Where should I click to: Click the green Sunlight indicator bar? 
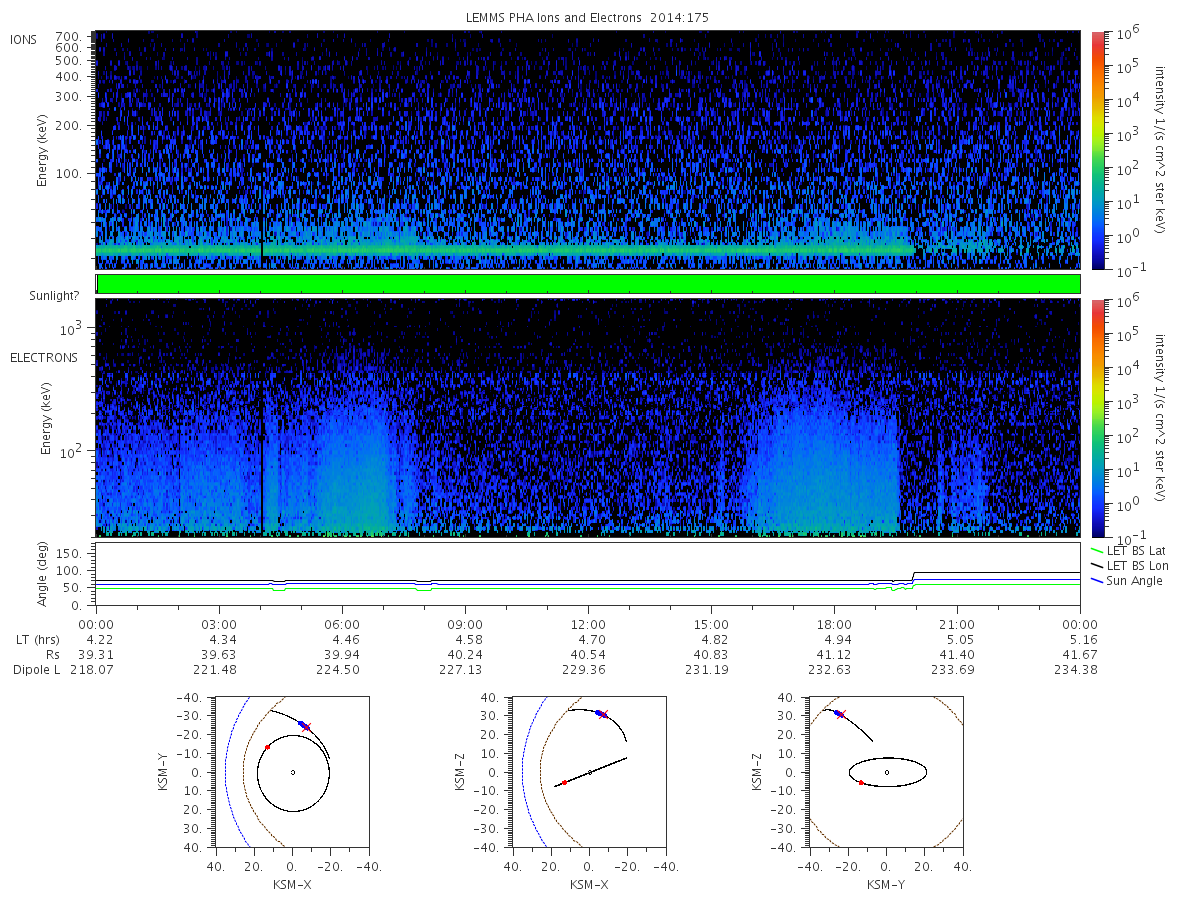coord(588,284)
